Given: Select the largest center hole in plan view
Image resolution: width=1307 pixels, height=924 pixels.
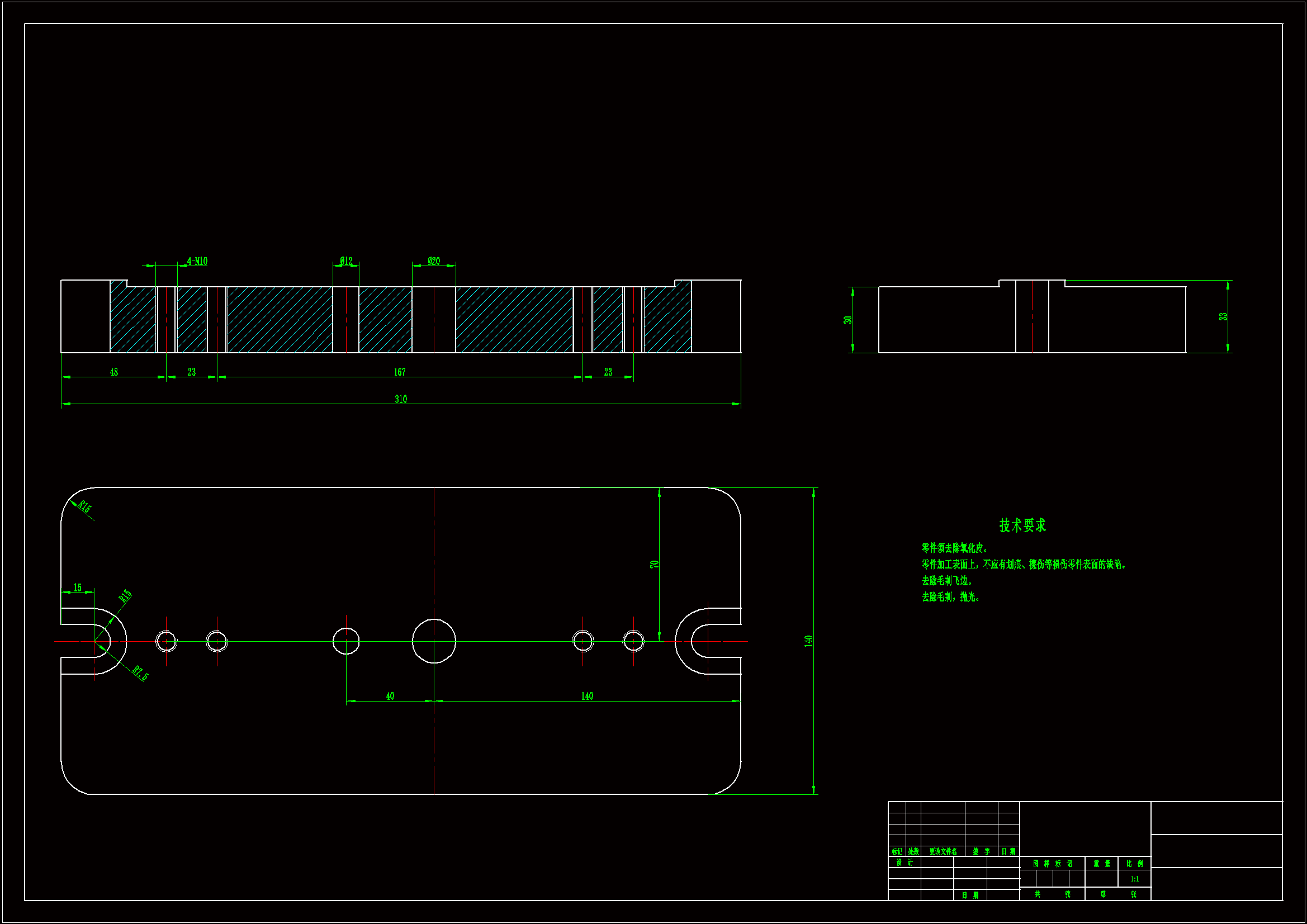Looking at the screenshot, I should (434, 641).
